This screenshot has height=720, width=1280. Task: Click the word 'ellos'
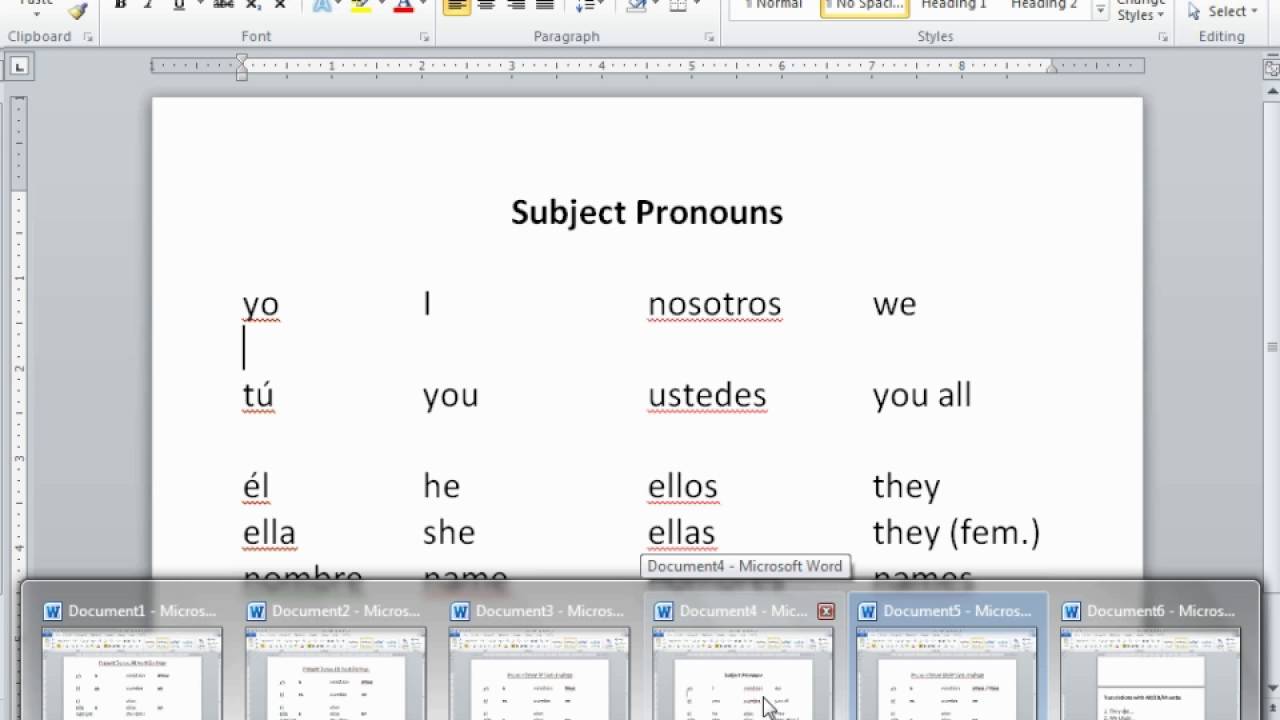click(x=683, y=486)
